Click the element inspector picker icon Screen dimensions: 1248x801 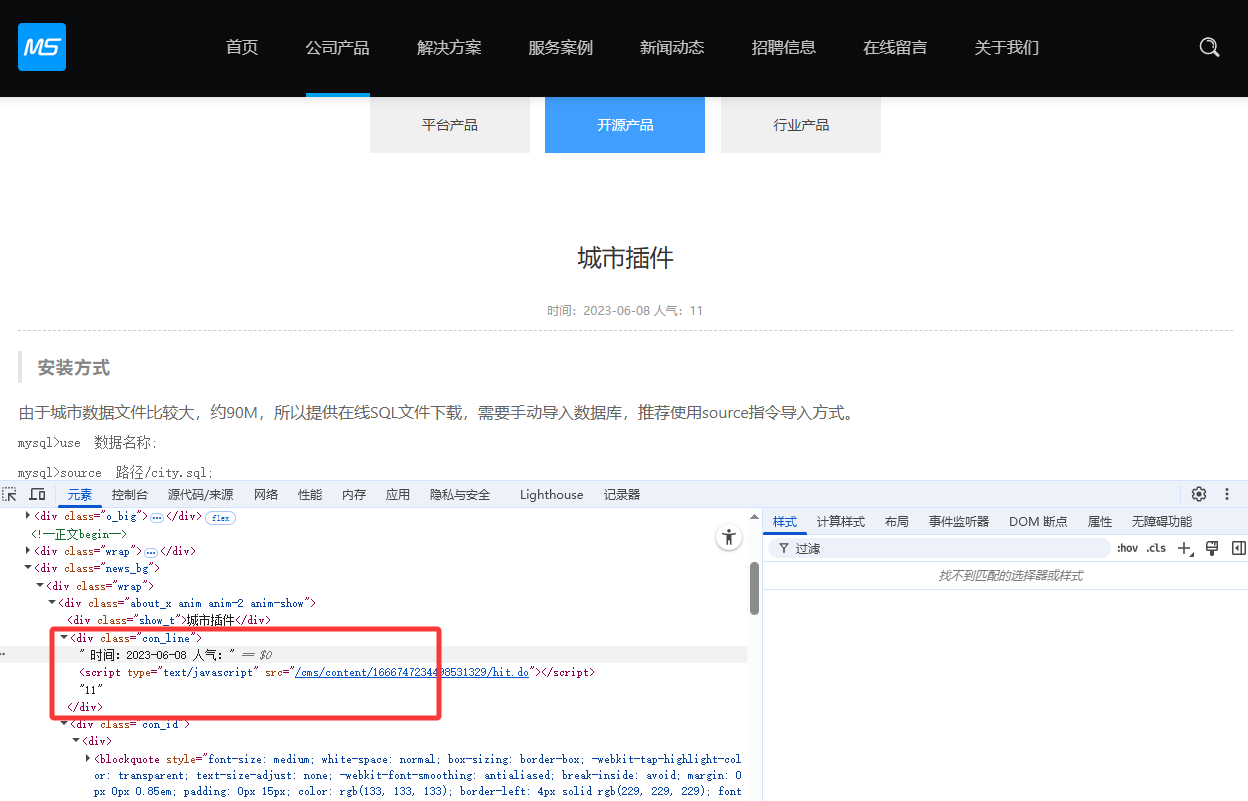pos(10,494)
